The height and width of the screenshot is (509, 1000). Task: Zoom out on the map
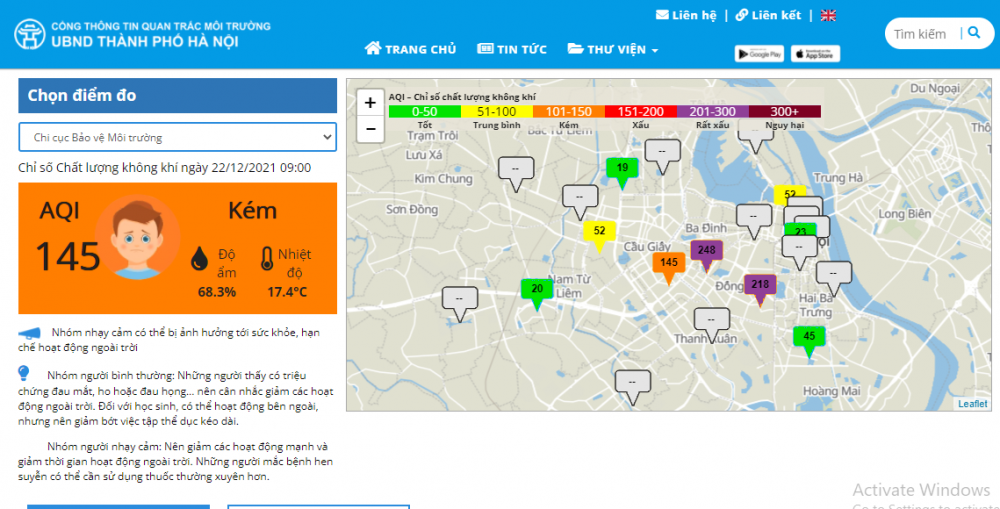pos(370,128)
